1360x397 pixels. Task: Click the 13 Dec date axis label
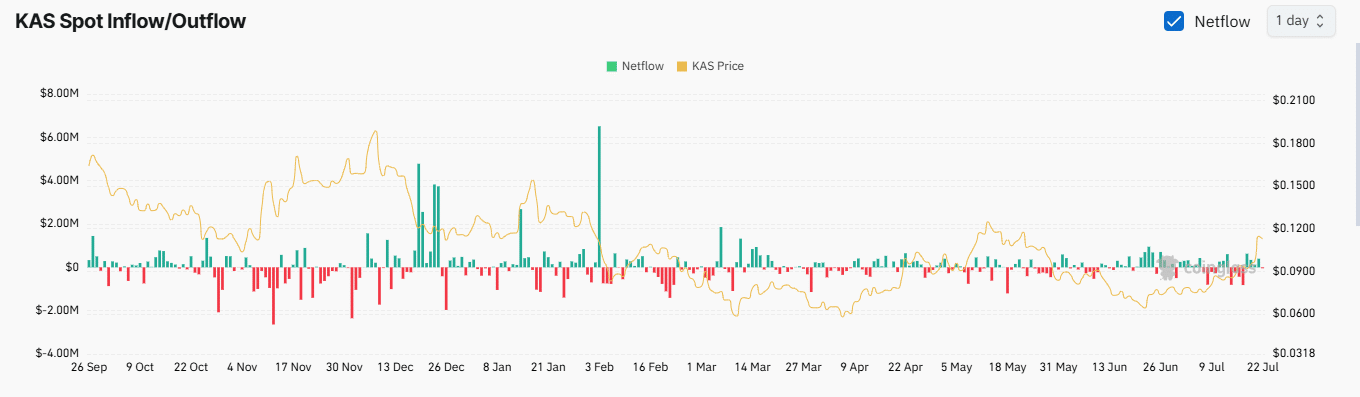395,367
